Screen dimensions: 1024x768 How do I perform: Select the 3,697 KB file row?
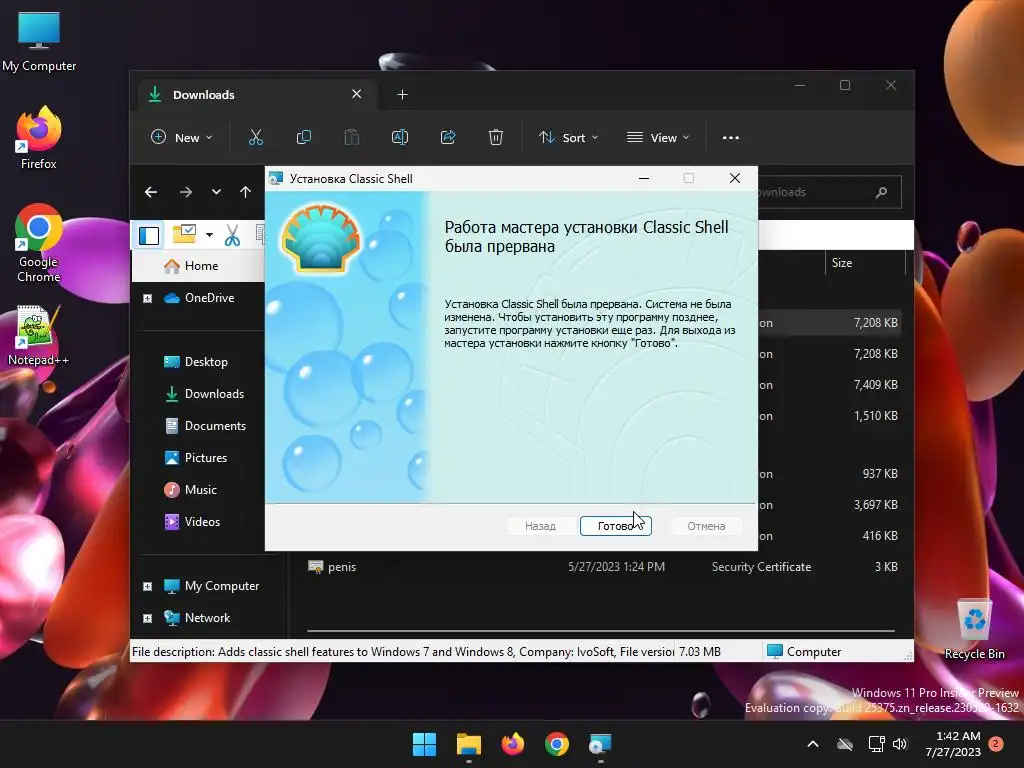(829, 505)
